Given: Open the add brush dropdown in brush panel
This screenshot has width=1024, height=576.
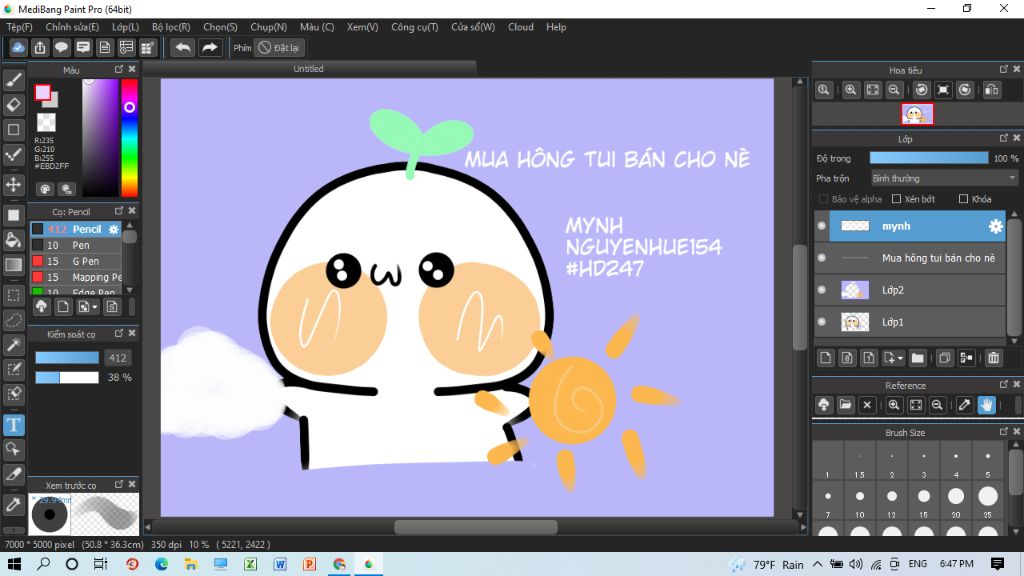Looking at the screenshot, I should coord(95,307).
